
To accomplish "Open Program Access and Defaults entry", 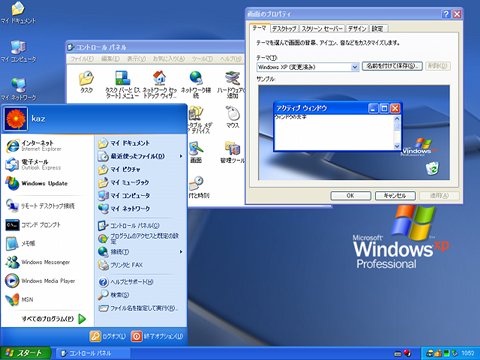I will click(139, 238).
